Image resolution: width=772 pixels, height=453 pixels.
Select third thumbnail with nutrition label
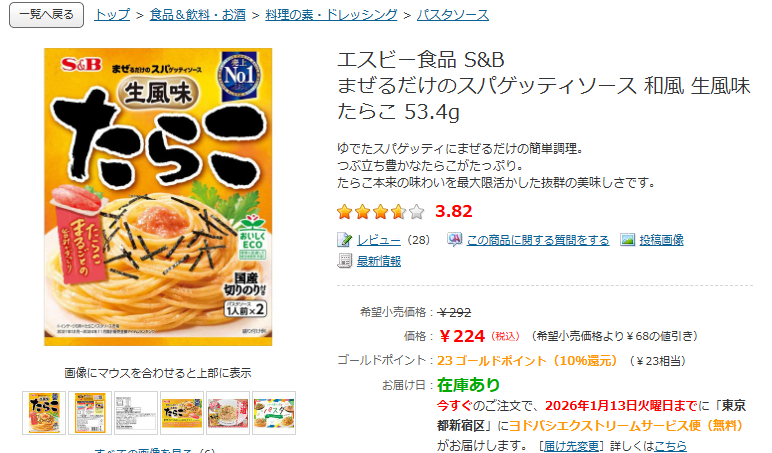(136, 413)
